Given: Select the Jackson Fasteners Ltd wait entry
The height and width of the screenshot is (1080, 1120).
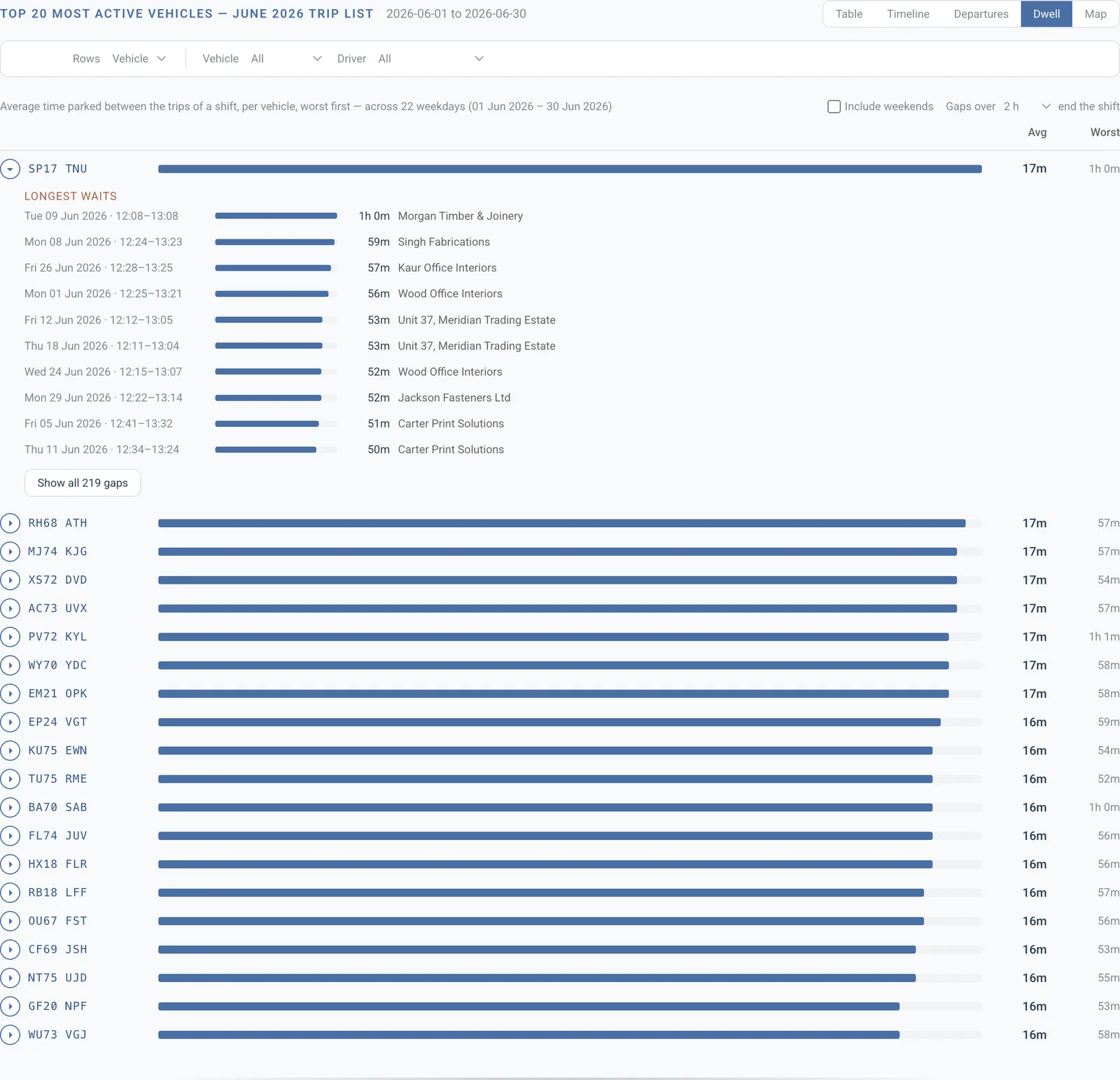Looking at the screenshot, I should pyautogui.click(x=454, y=398).
